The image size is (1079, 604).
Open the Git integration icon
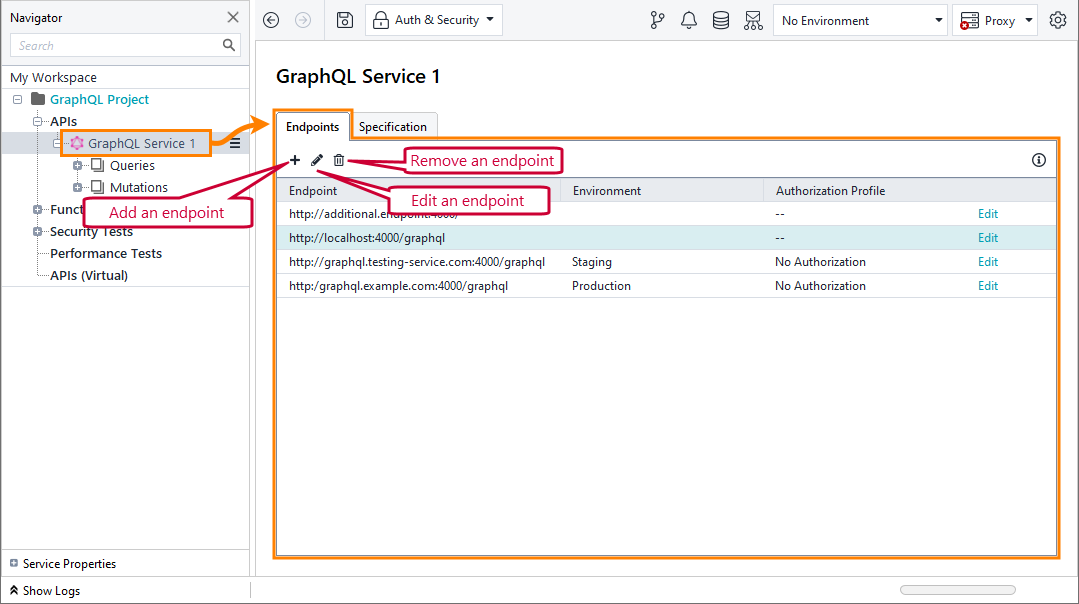[657, 20]
